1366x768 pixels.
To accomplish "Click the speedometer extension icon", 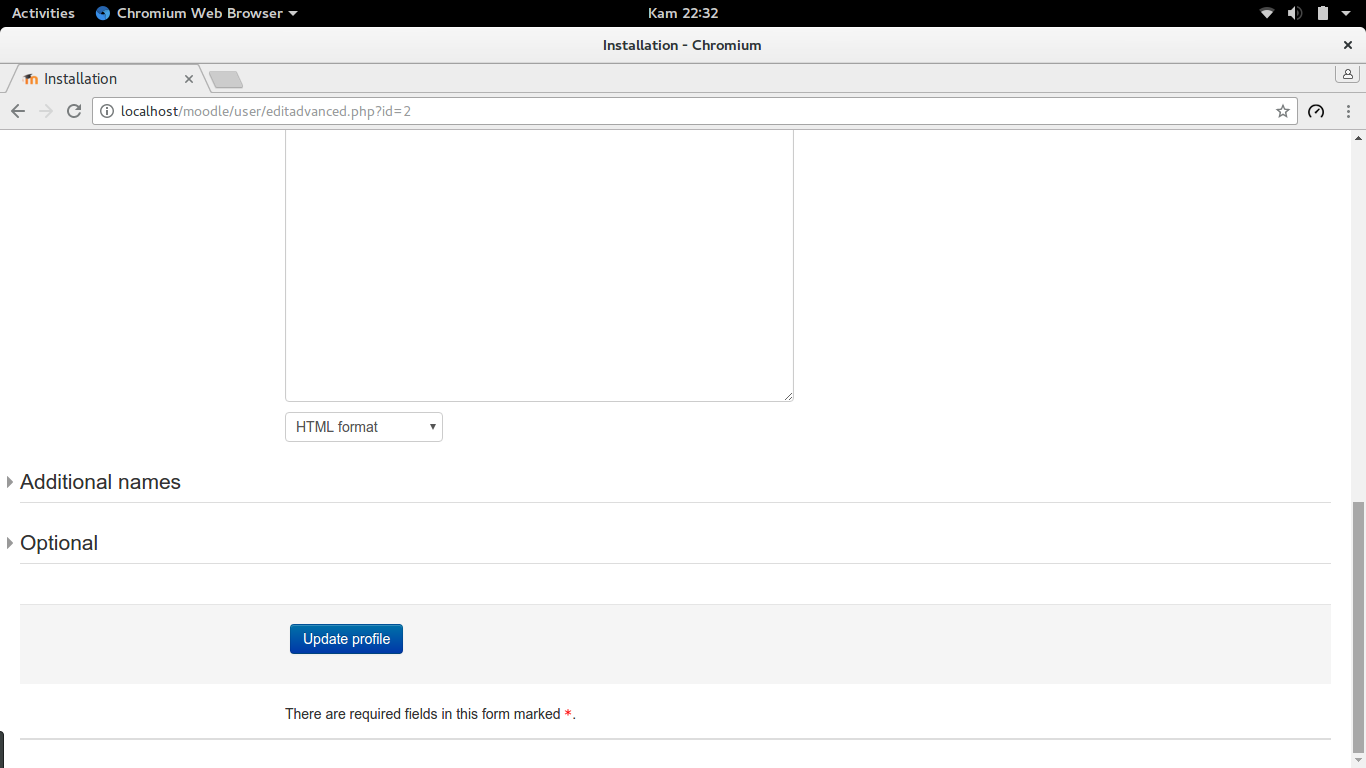I will pos(1316,111).
